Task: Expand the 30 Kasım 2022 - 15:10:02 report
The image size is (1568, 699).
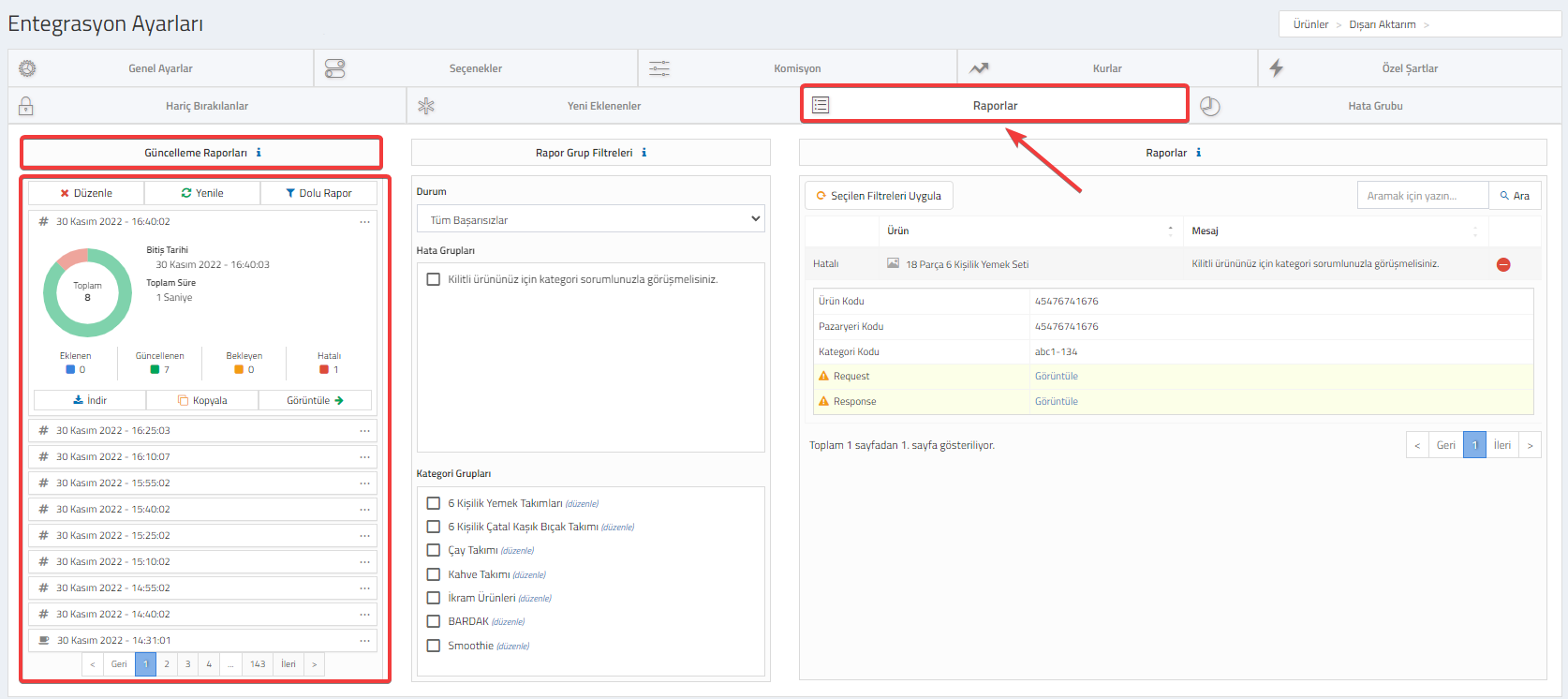Action: (x=203, y=562)
